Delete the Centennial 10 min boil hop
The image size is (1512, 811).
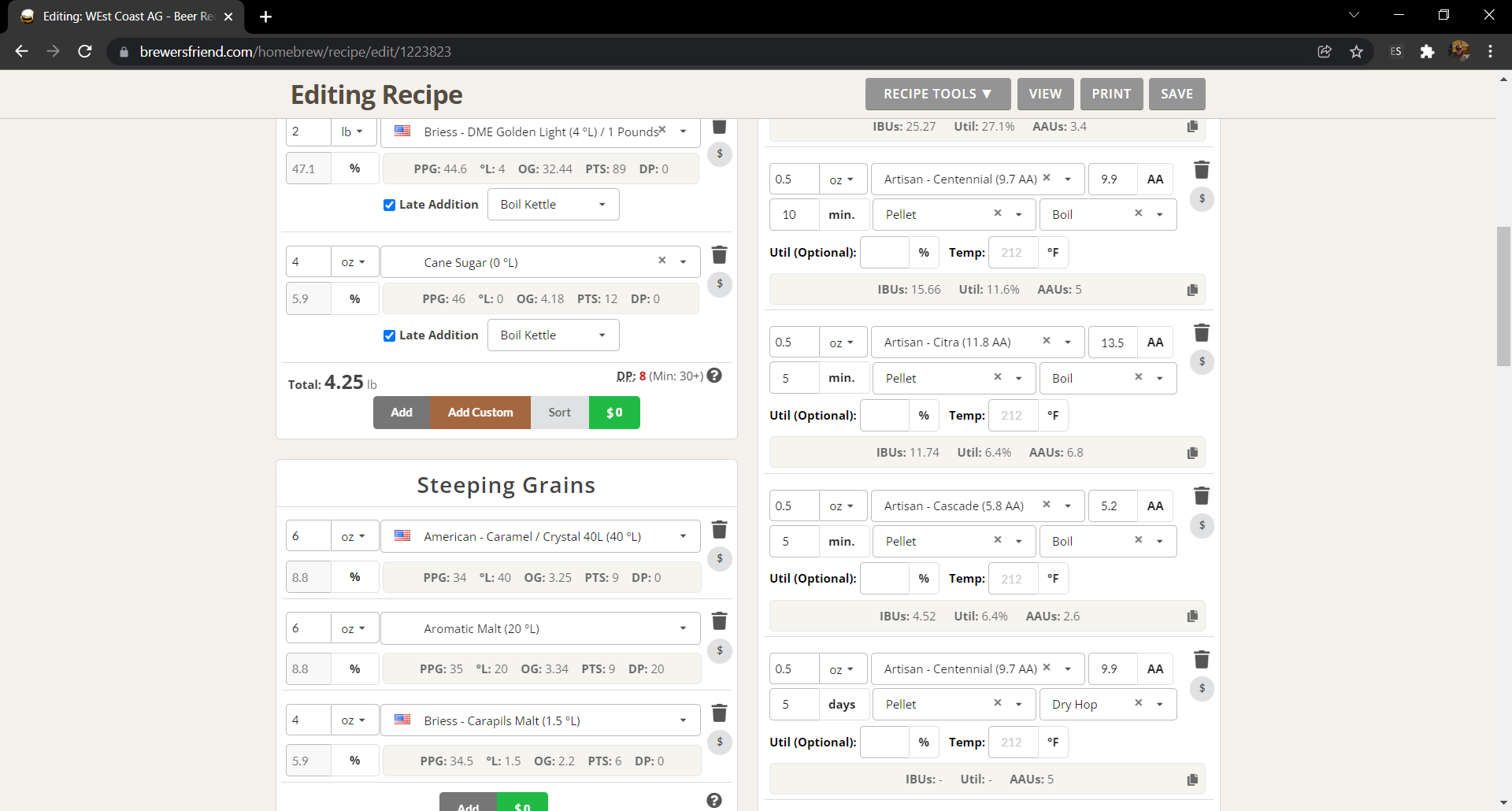(x=1202, y=170)
